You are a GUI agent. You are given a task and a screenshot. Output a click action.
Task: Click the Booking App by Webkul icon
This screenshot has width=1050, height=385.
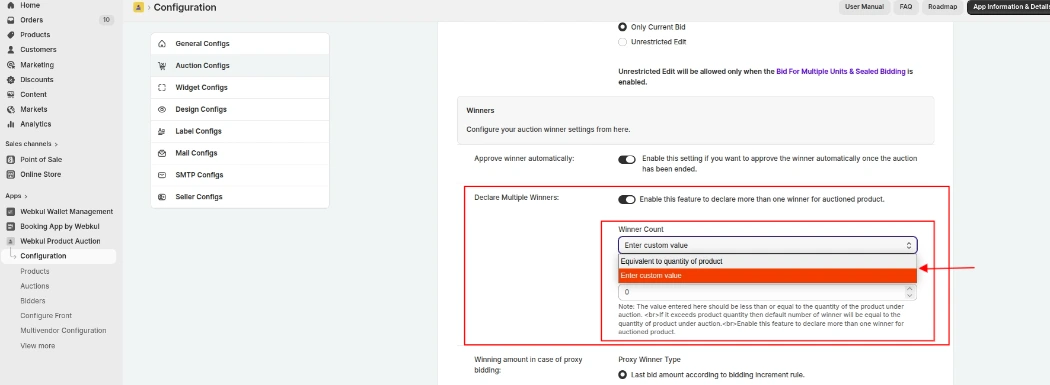click(x=11, y=226)
